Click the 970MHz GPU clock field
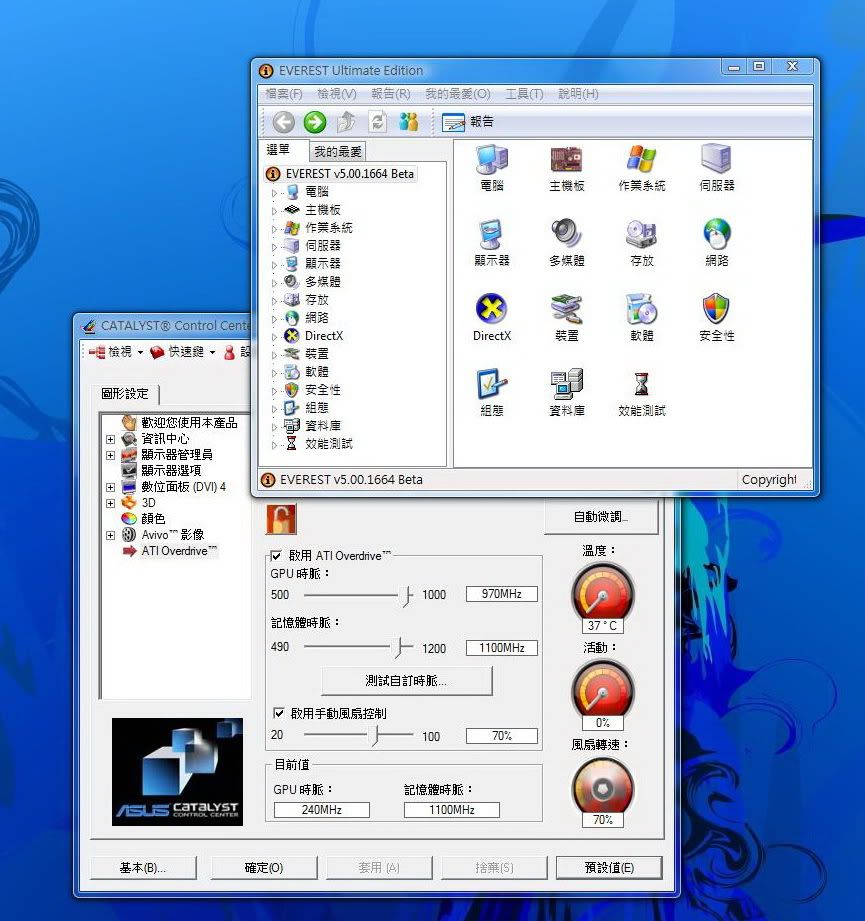 pyautogui.click(x=502, y=594)
